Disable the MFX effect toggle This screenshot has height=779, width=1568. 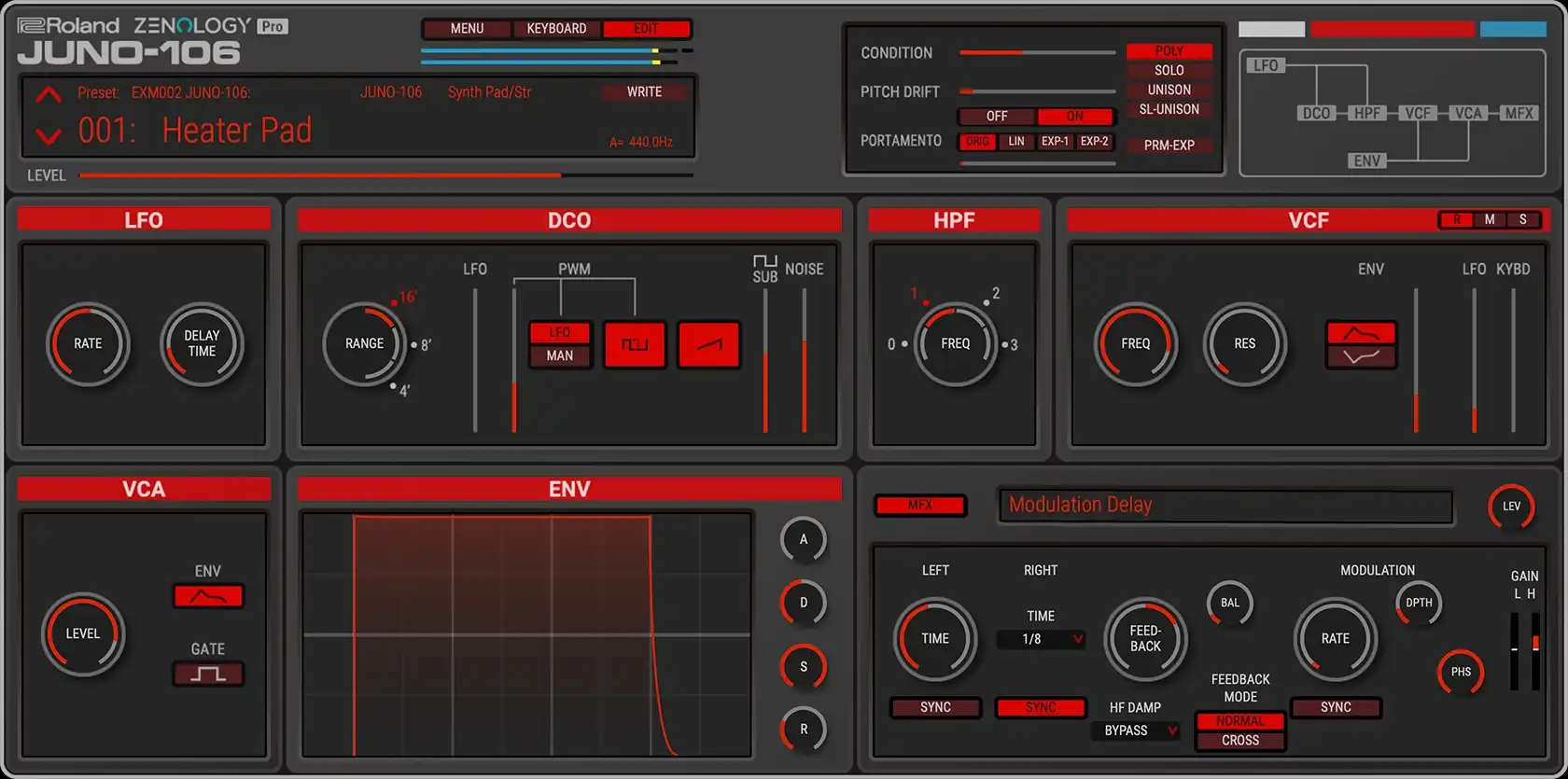[920, 506]
